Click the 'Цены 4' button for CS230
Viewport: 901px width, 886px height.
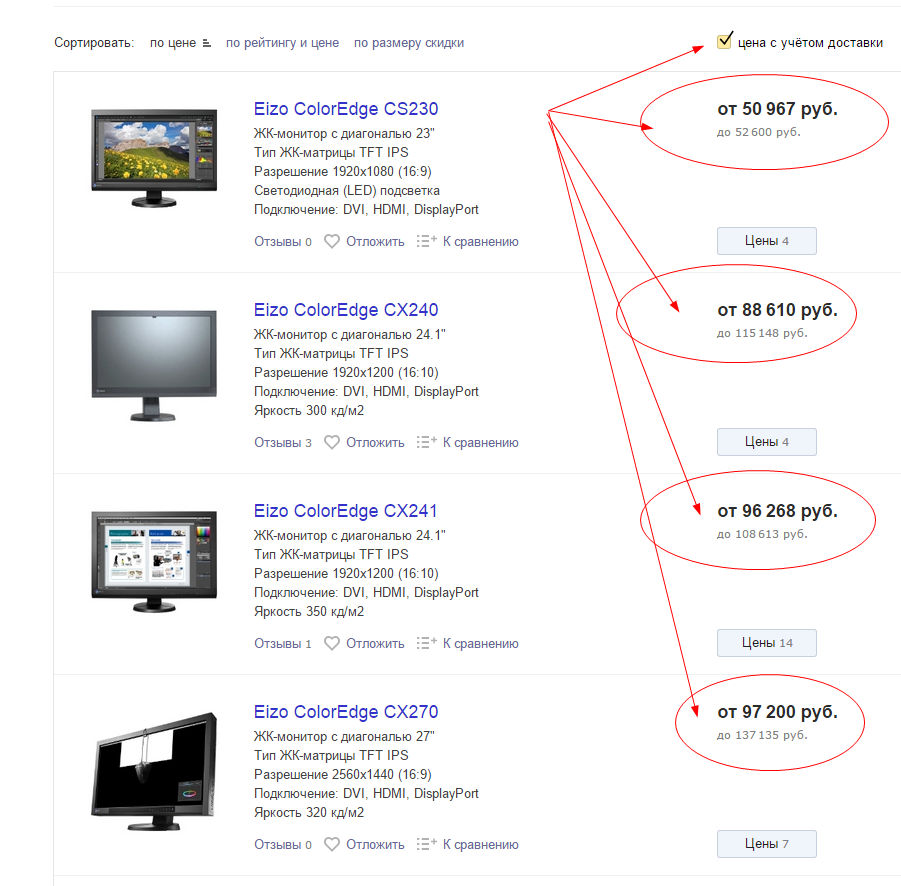point(767,241)
